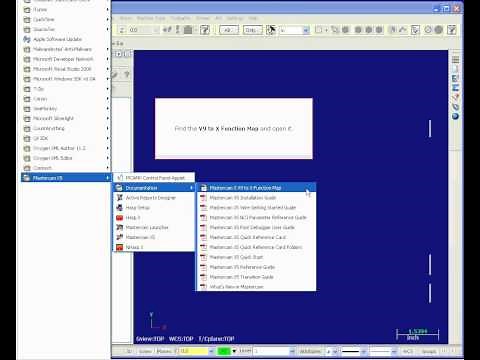480x360 pixels.
Task: Open the Mastercam X5 Quick Start document
Action: point(256,257)
